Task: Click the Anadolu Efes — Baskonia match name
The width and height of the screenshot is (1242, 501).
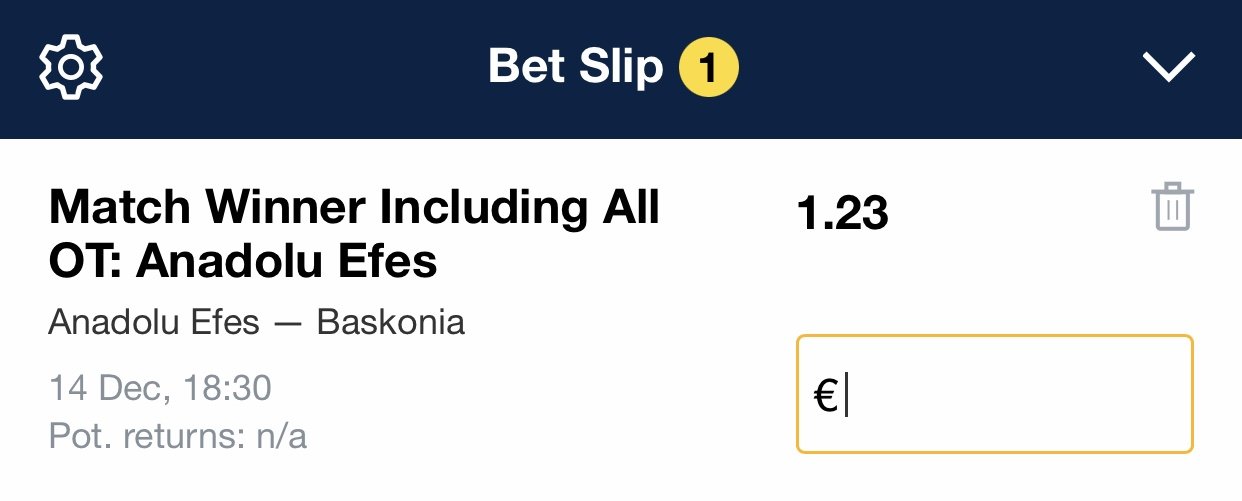Action: (x=256, y=323)
